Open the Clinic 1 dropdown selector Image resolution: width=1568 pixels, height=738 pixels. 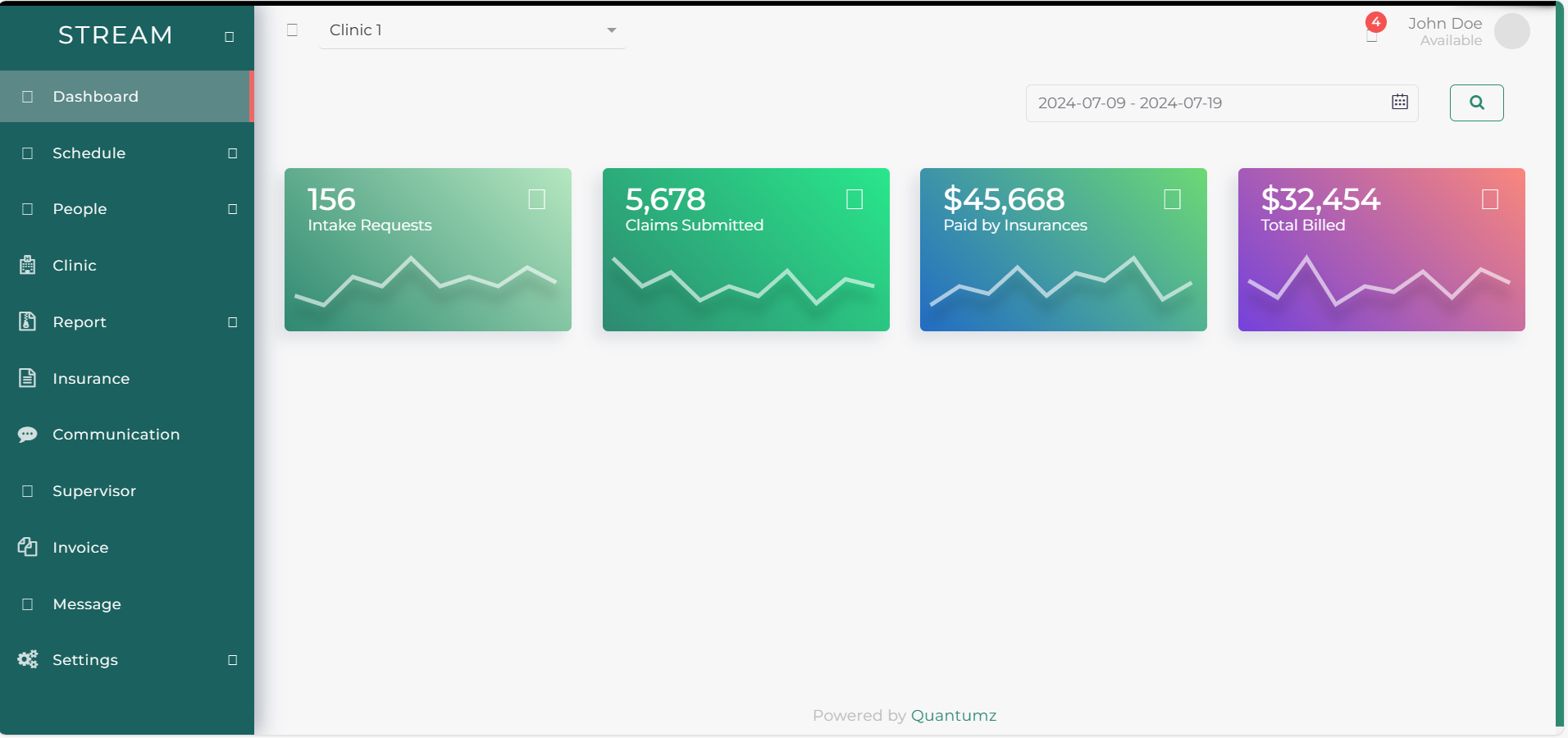[472, 30]
